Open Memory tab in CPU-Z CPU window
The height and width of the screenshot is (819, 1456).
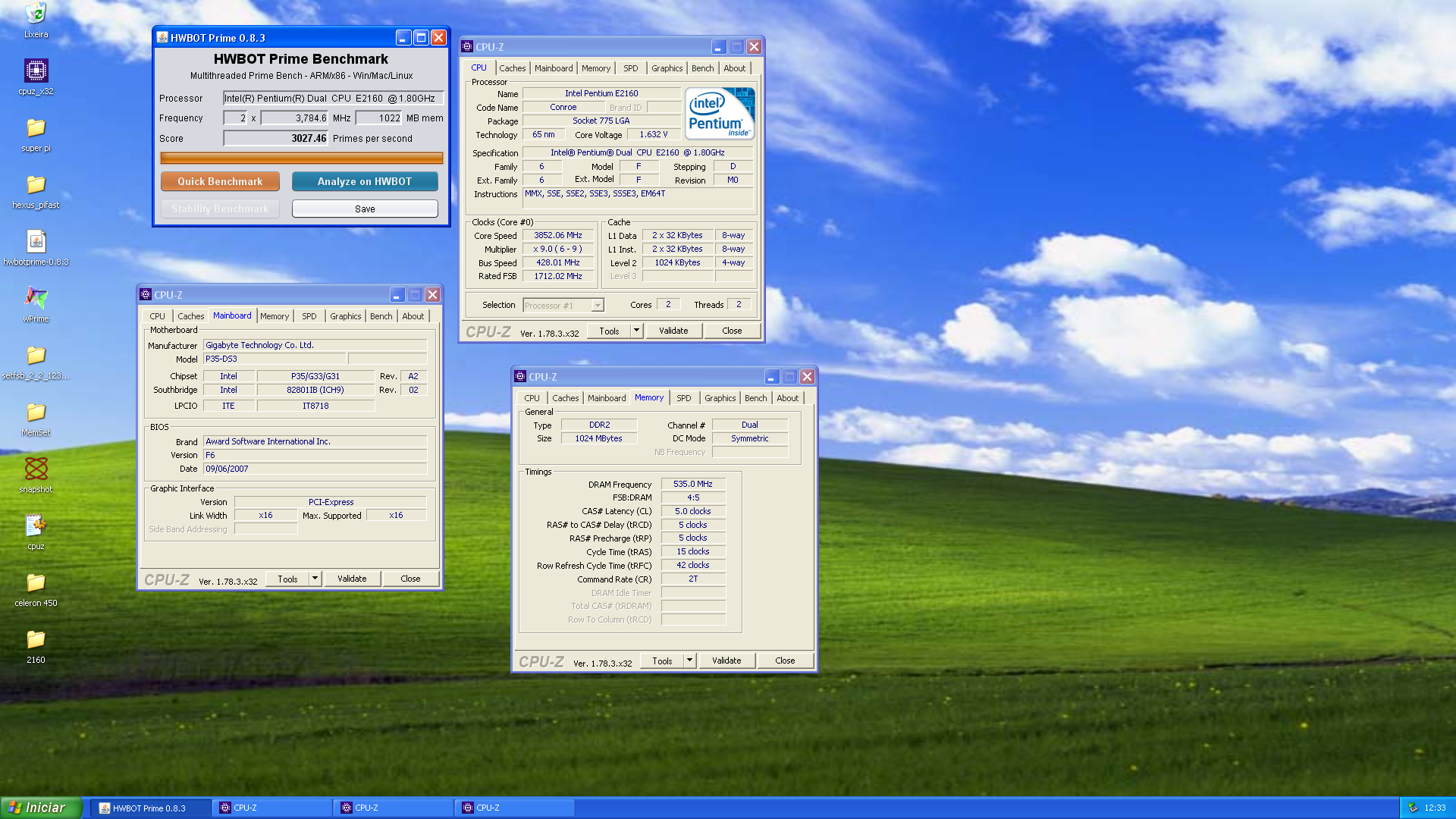pos(596,68)
